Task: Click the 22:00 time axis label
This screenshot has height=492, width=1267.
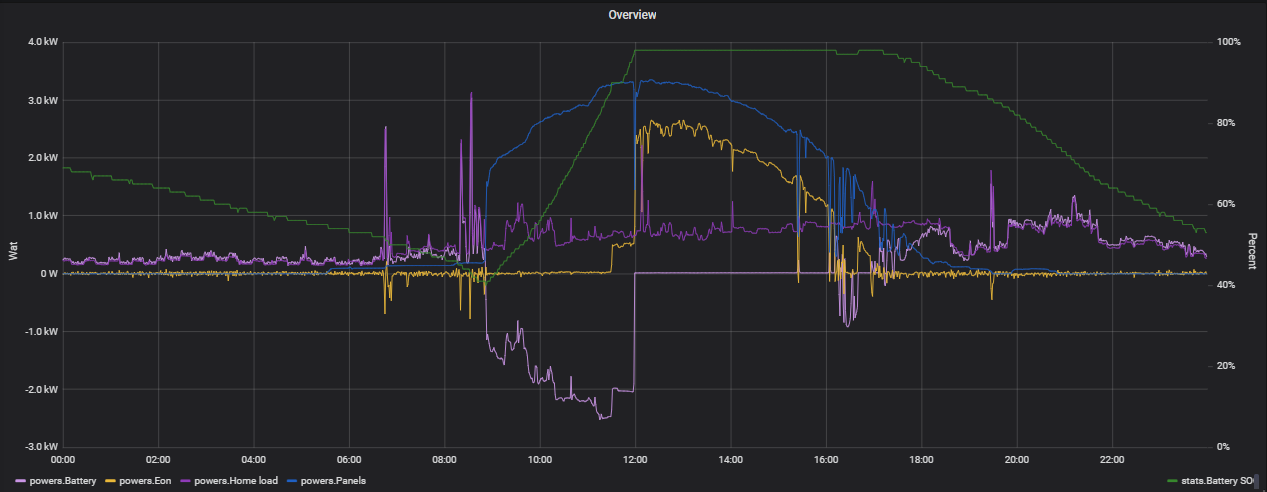Action: (1112, 460)
